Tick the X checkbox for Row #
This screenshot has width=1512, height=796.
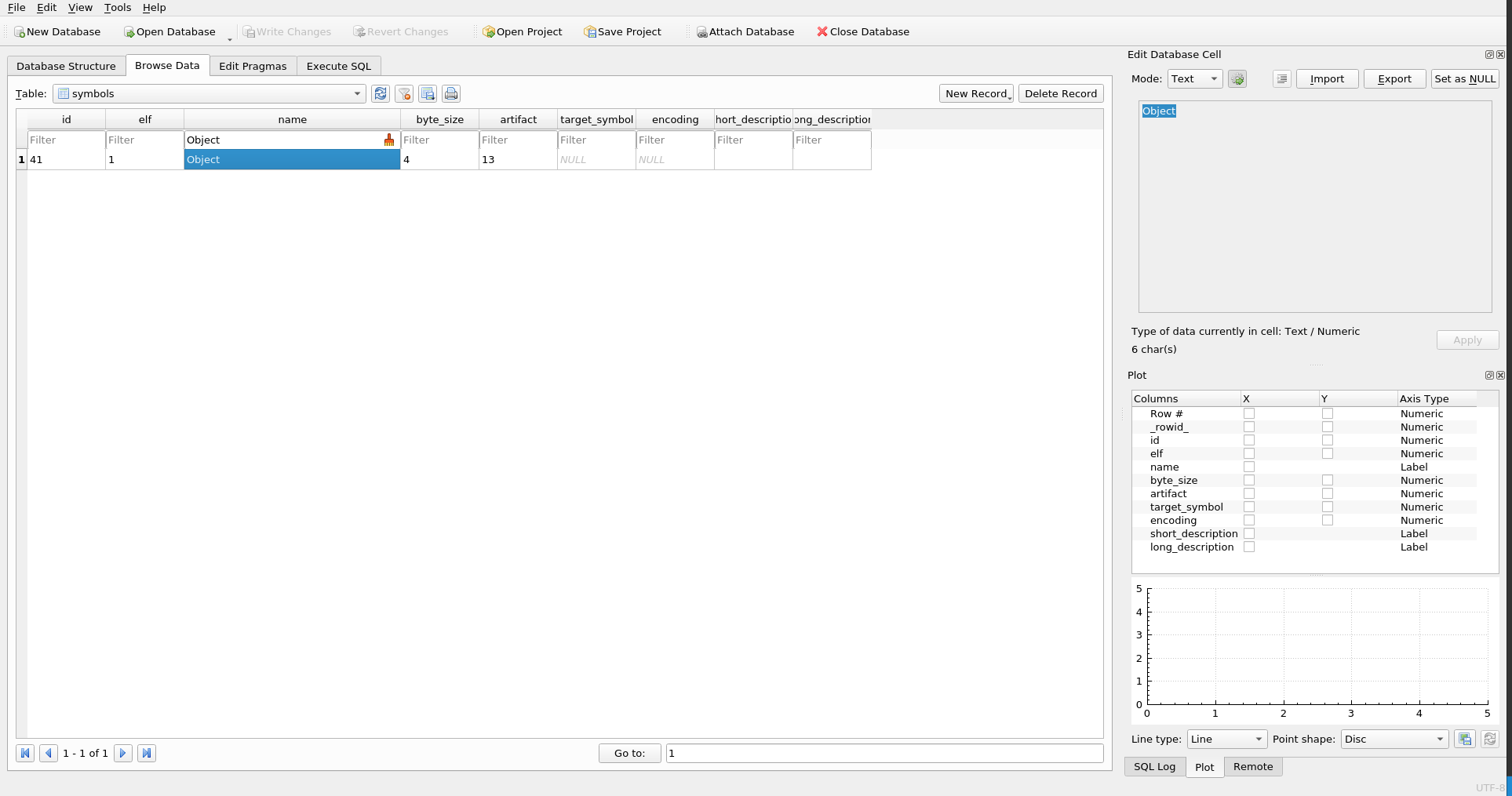(x=1249, y=414)
